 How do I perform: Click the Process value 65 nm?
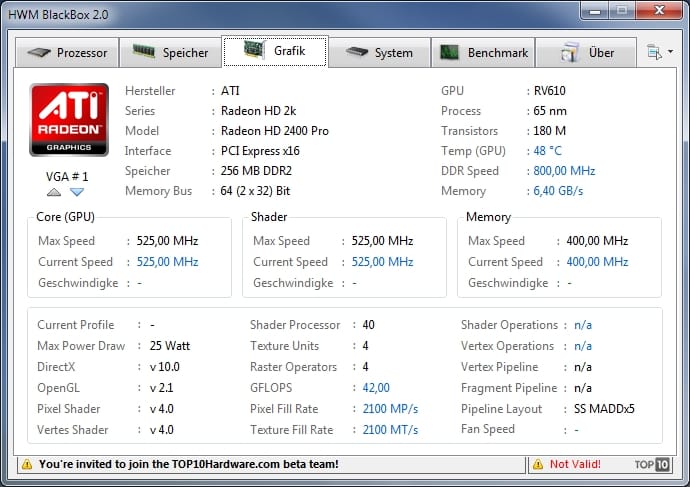click(550, 111)
